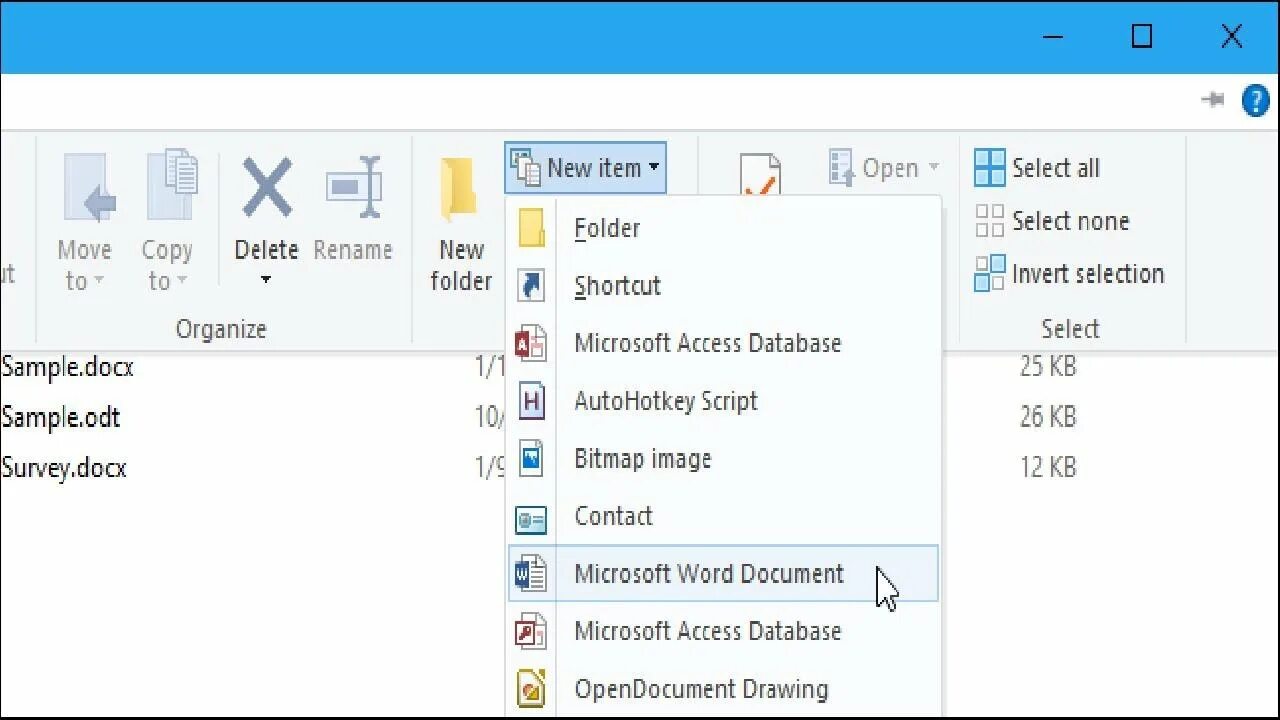1280x720 pixels.
Task: Select the Sample.odt file
Action: pos(61,417)
